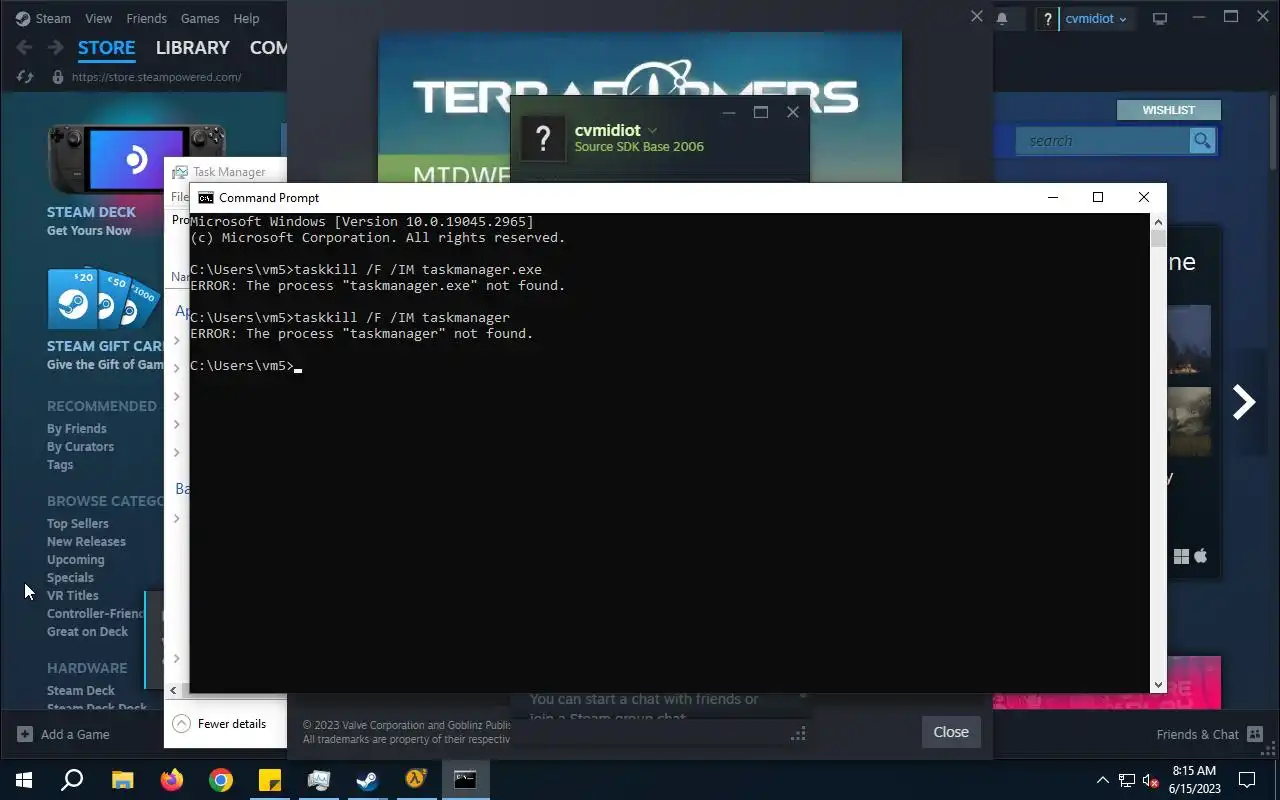This screenshot has height=800, width=1280.
Task: Open the Tags recommendation link
Action: coord(60,464)
